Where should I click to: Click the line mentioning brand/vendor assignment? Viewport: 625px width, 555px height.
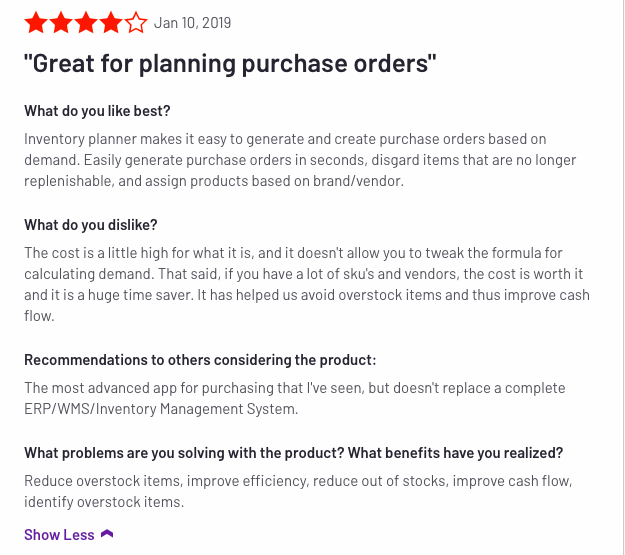(x=214, y=181)
